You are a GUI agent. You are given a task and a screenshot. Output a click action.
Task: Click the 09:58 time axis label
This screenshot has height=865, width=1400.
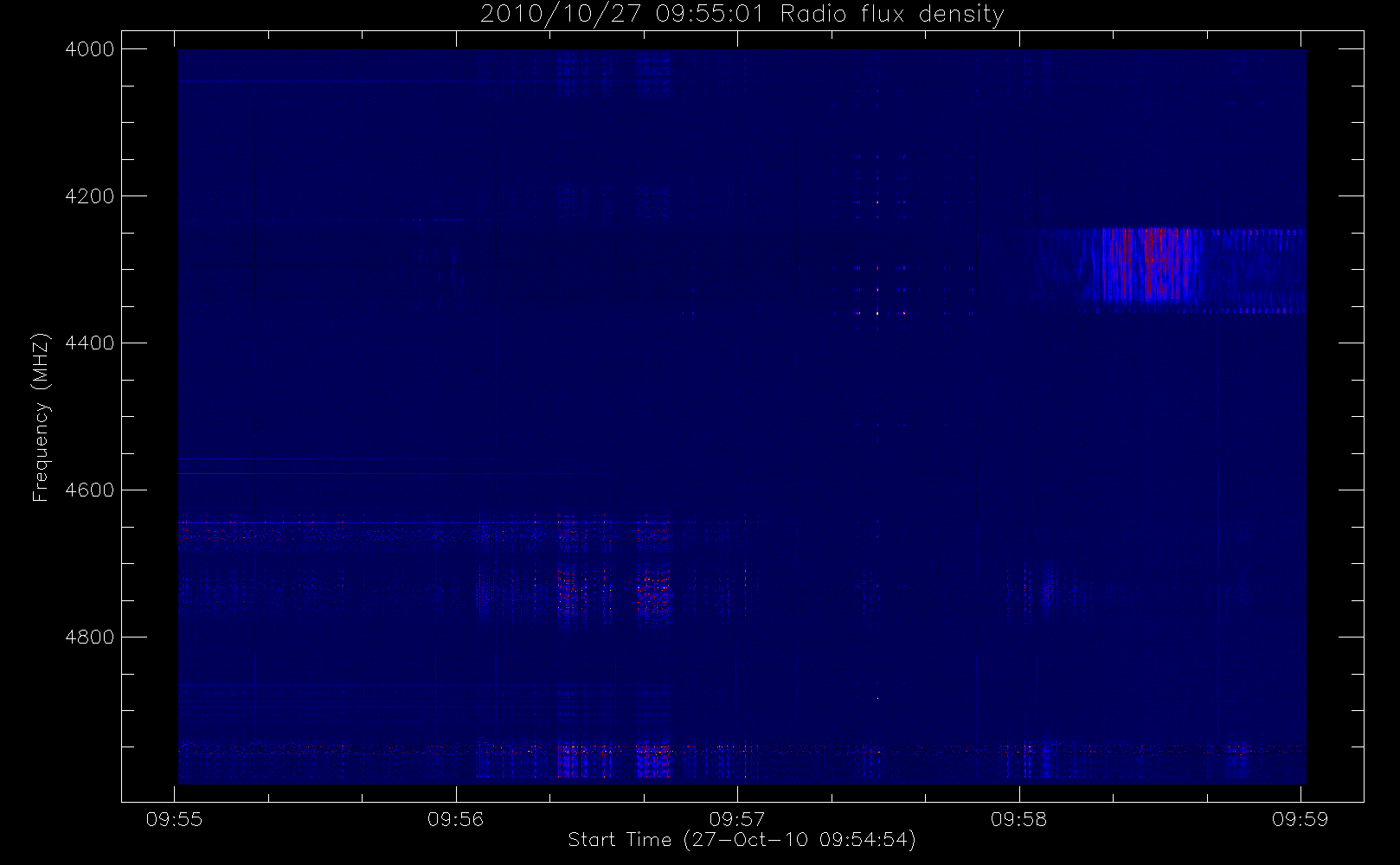pyautogui.click(x=1018, y=819)
